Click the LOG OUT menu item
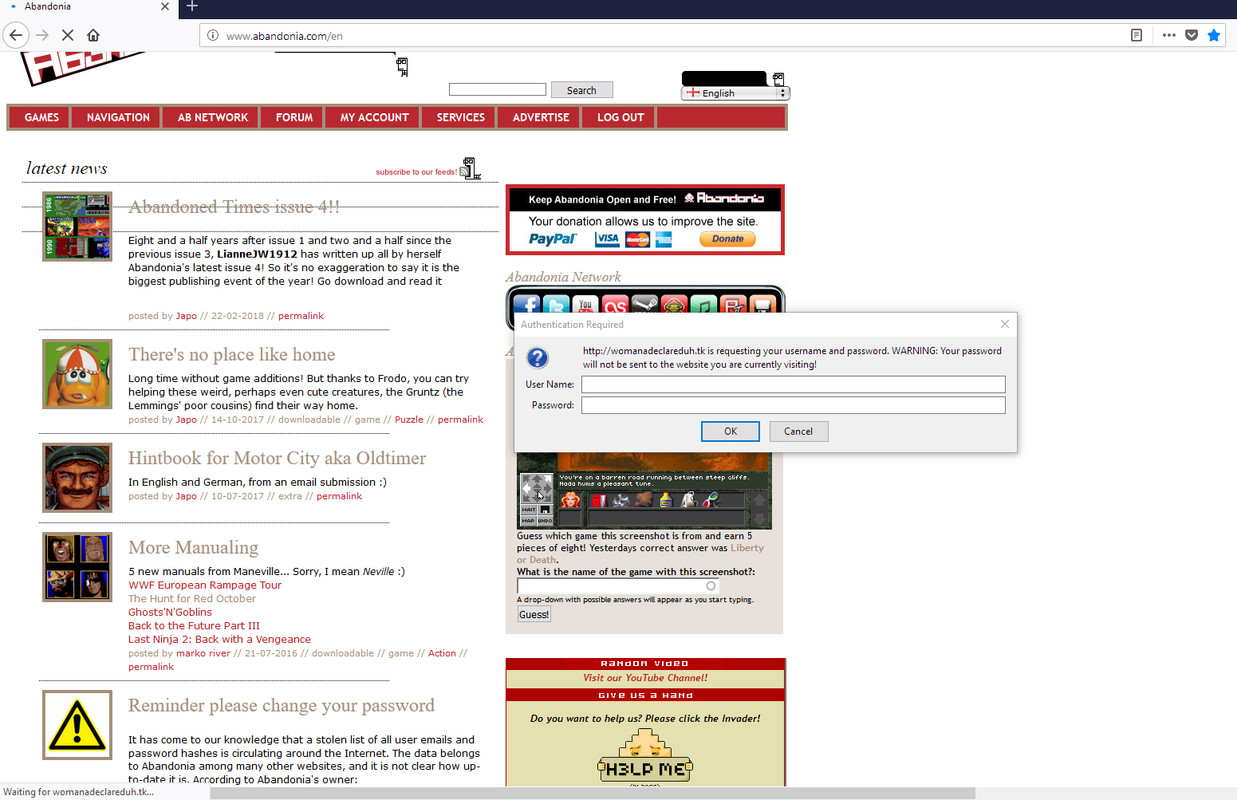This screenshot has height=800, width=1237. tap(621, 117)
